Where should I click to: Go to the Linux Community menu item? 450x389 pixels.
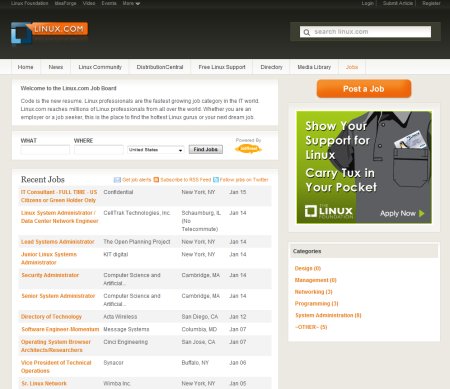pos(100,67)
